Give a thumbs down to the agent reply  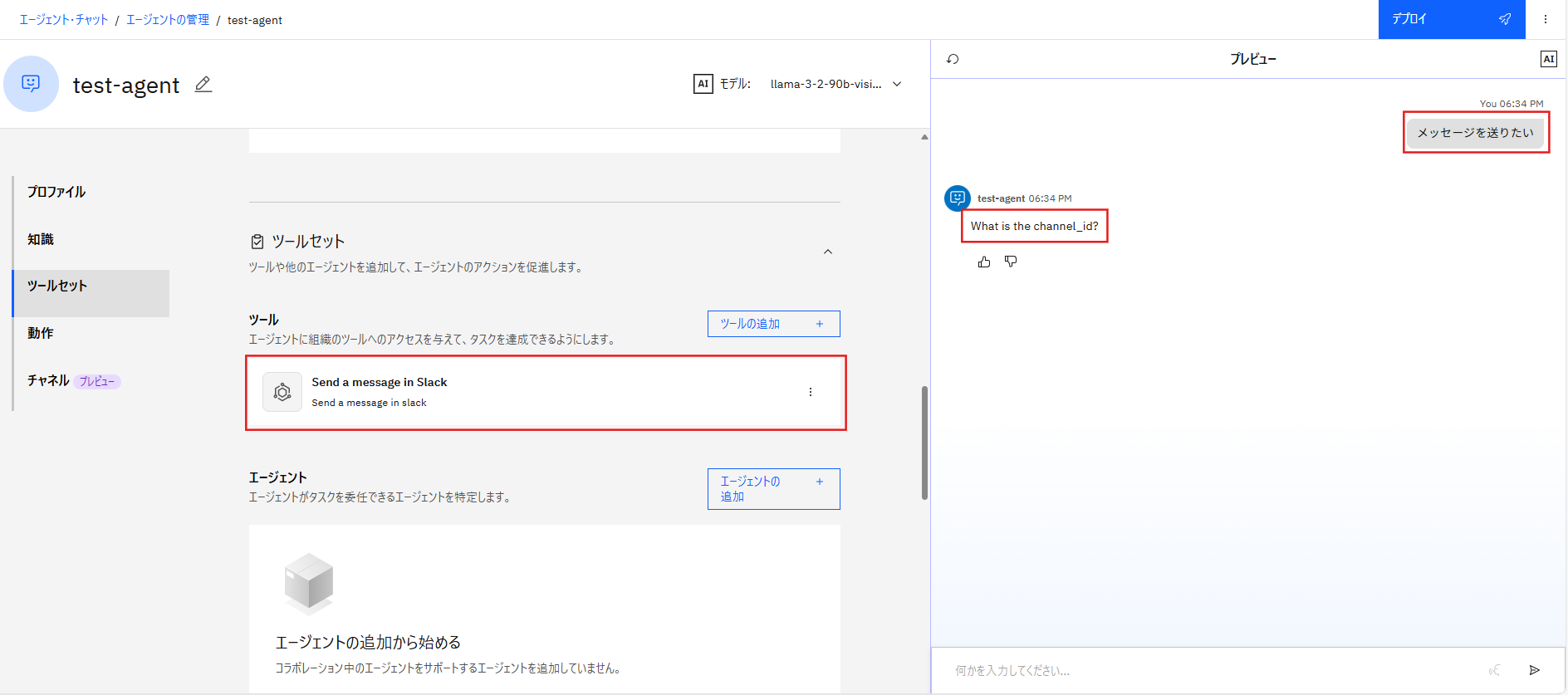click(1011, 262)
